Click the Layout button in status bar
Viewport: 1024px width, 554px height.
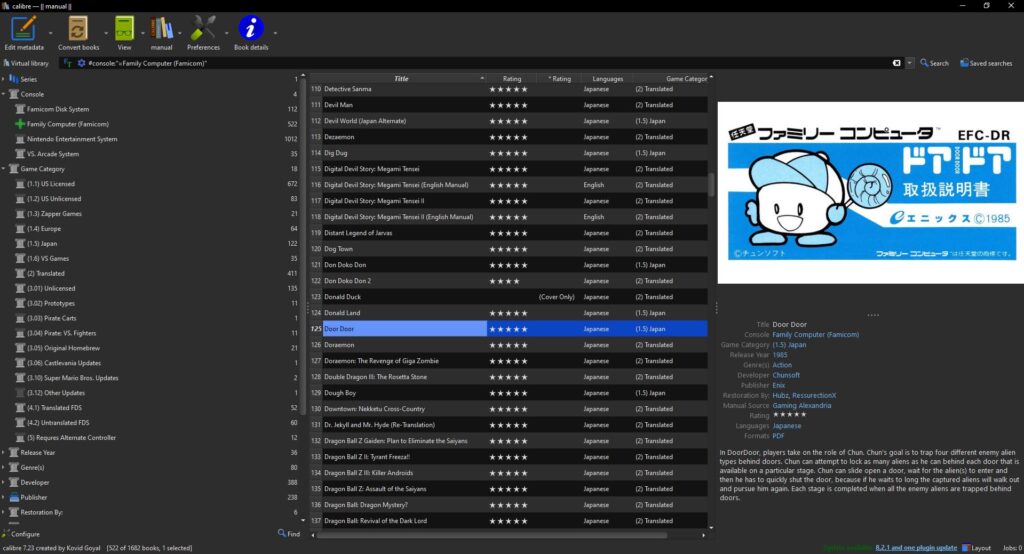(x=976, y=547)
